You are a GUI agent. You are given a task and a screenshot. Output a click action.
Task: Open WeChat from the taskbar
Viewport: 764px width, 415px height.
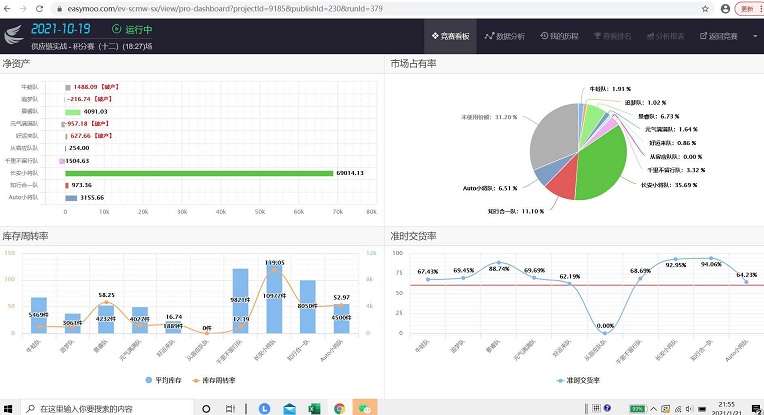[x=366, y=408]
